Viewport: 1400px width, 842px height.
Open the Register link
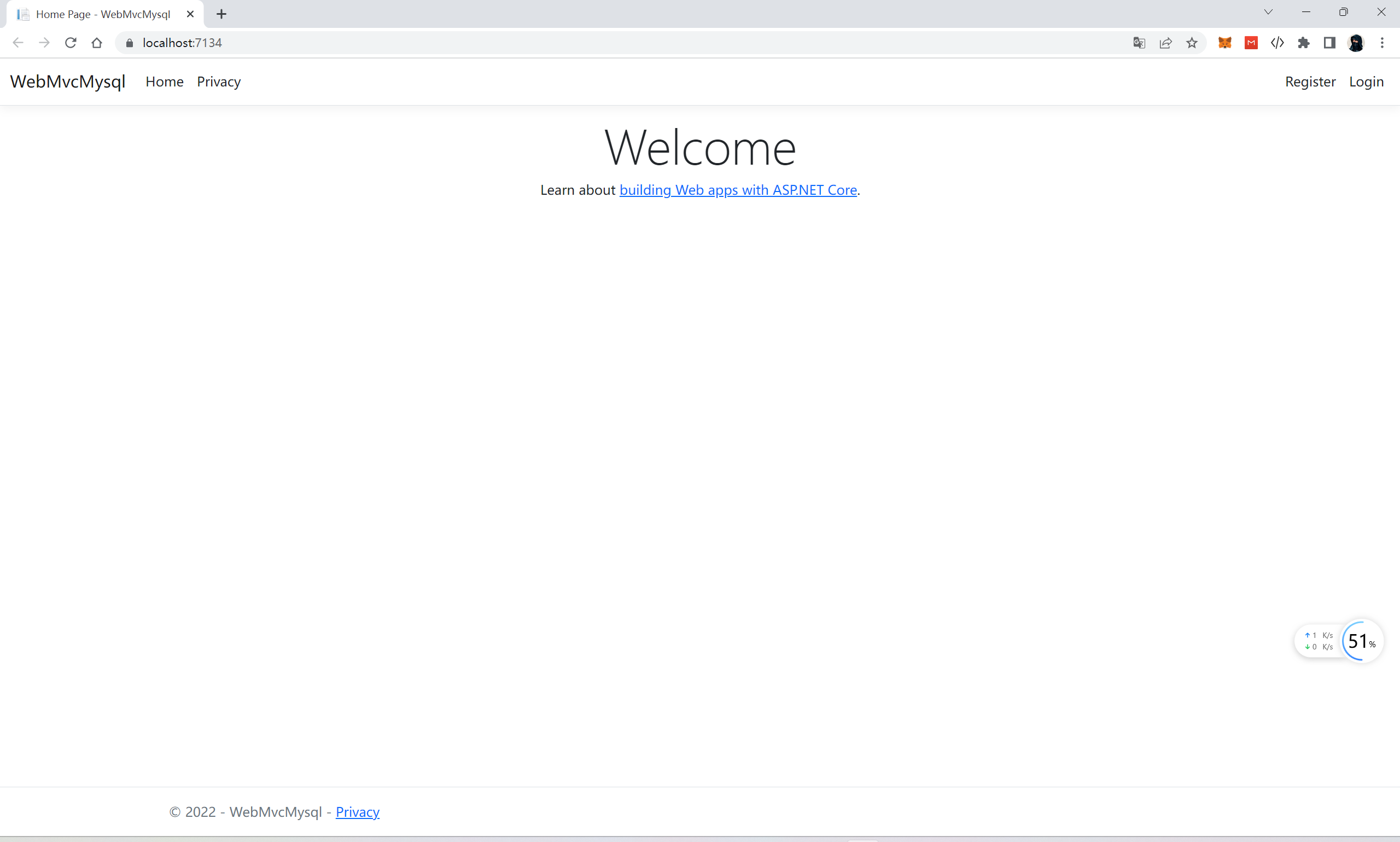[x=1310, y=82]
